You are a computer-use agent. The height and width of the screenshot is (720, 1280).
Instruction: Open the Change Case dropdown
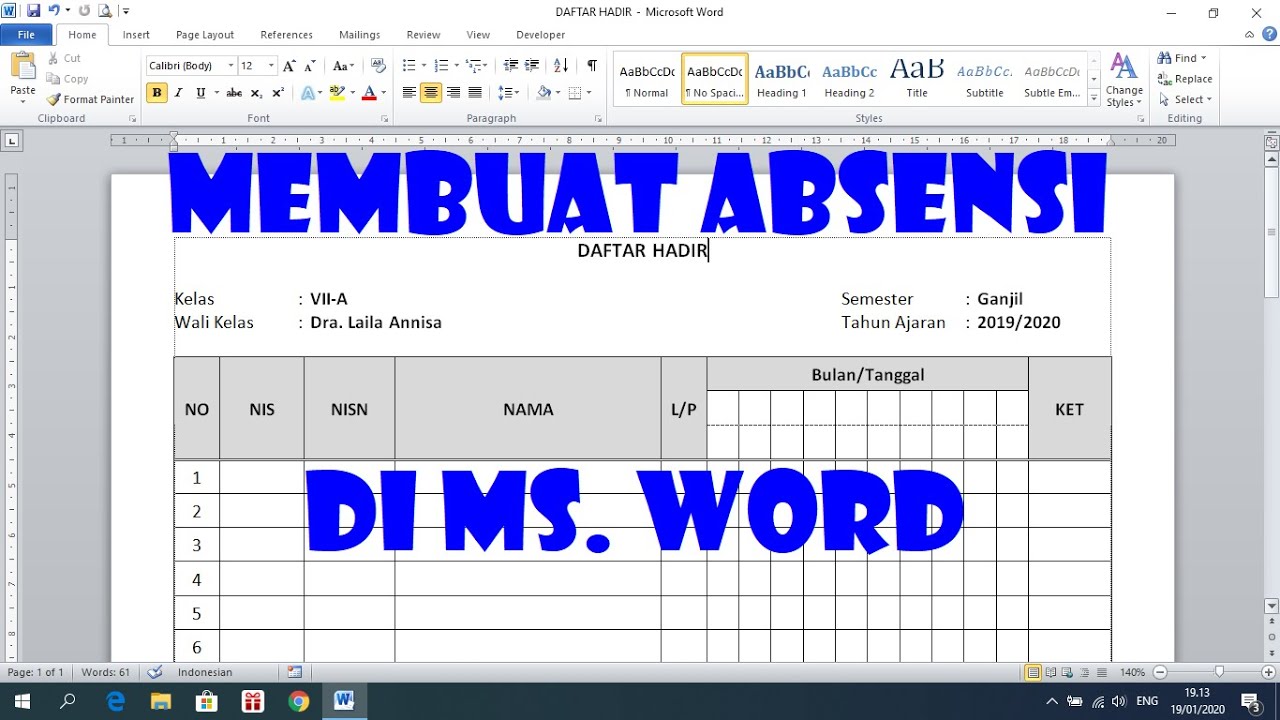[343, 66]
